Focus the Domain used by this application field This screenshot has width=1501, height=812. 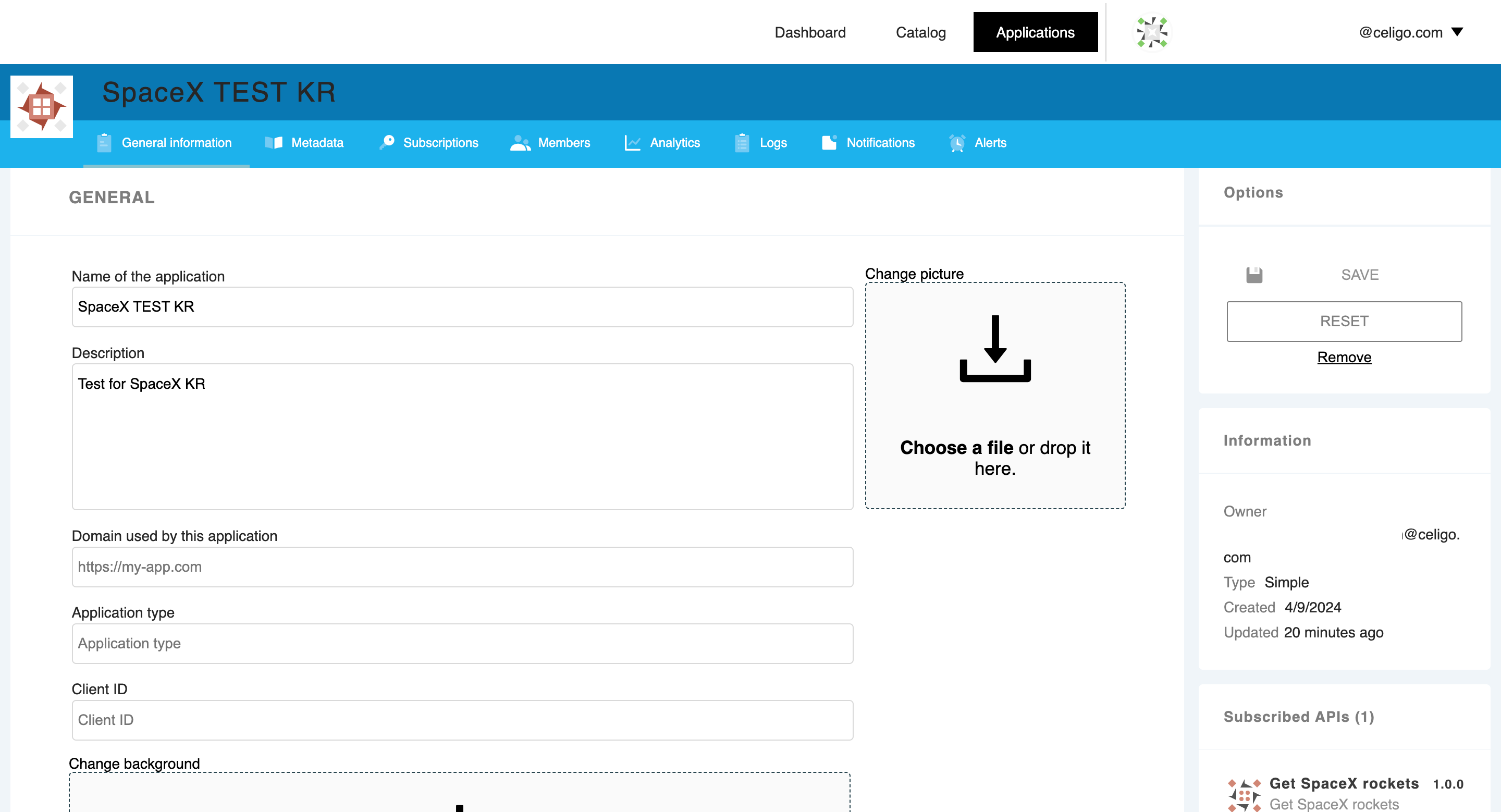pos(462,567)
